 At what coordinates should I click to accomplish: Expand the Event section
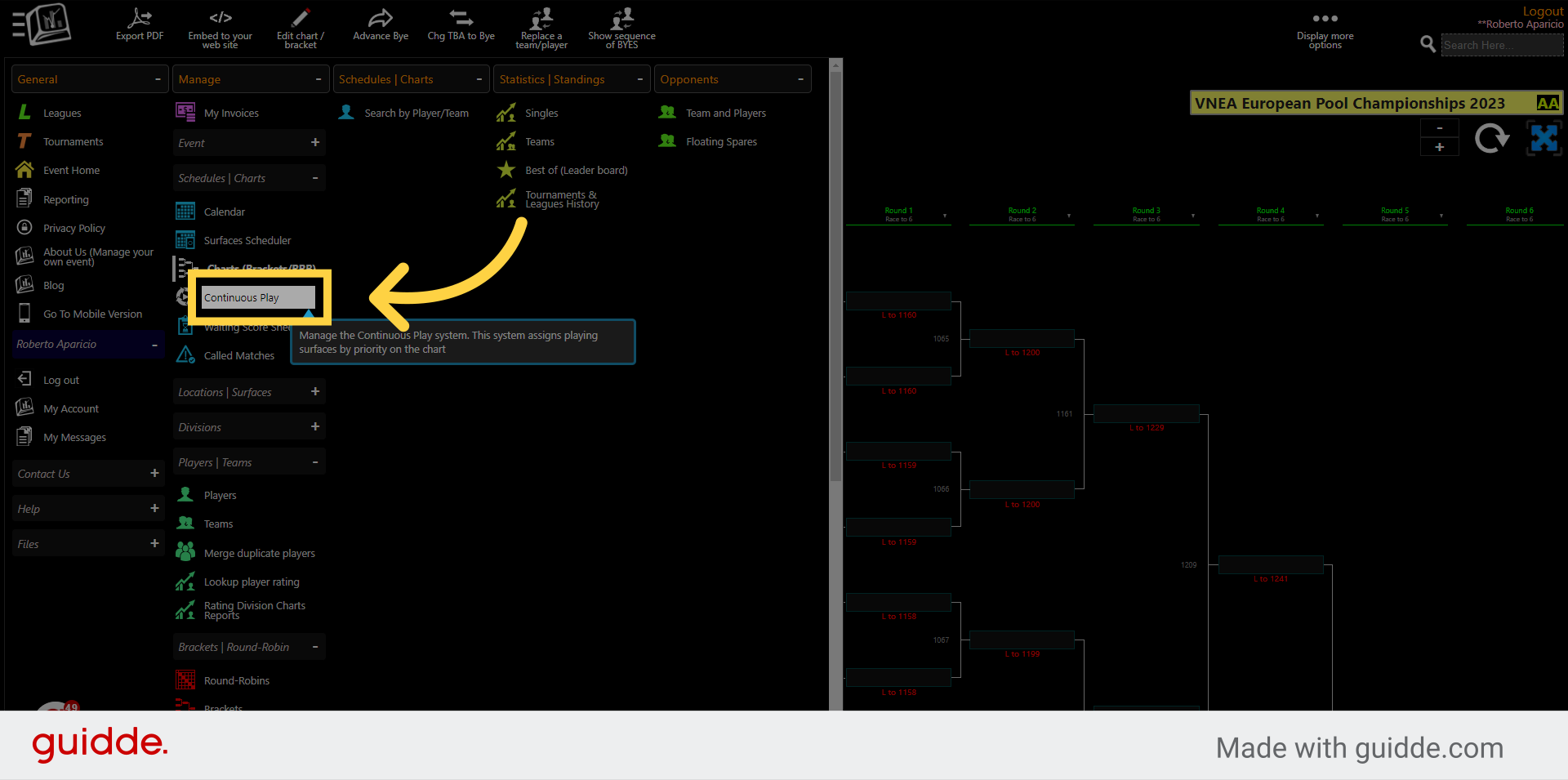click(x=315, y=142)
